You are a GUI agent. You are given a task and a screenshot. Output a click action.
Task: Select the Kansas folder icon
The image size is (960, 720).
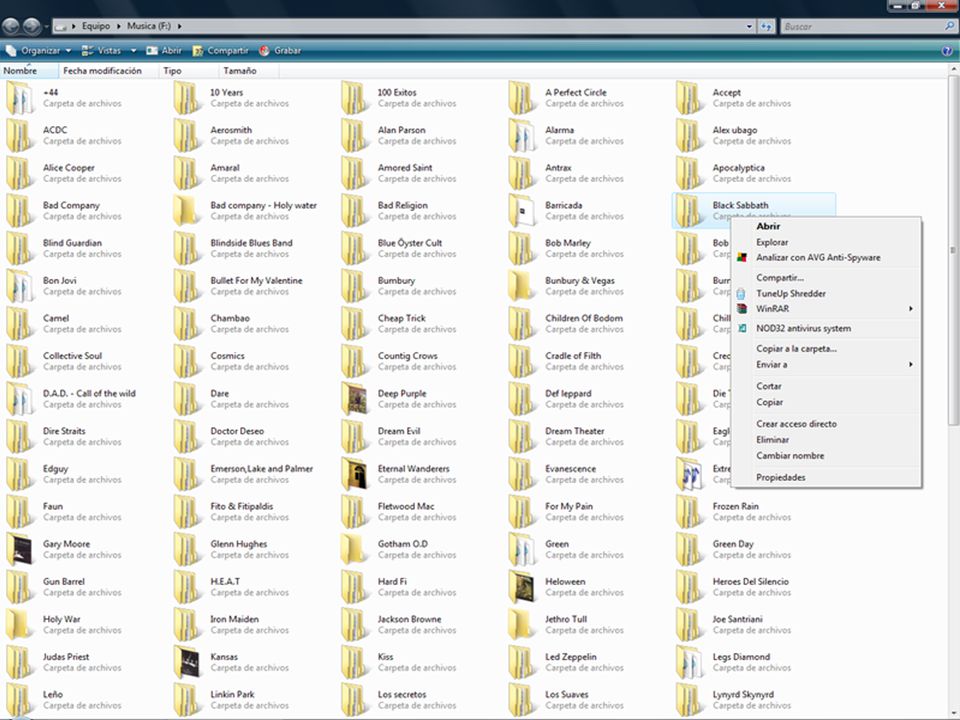[187, 662]
